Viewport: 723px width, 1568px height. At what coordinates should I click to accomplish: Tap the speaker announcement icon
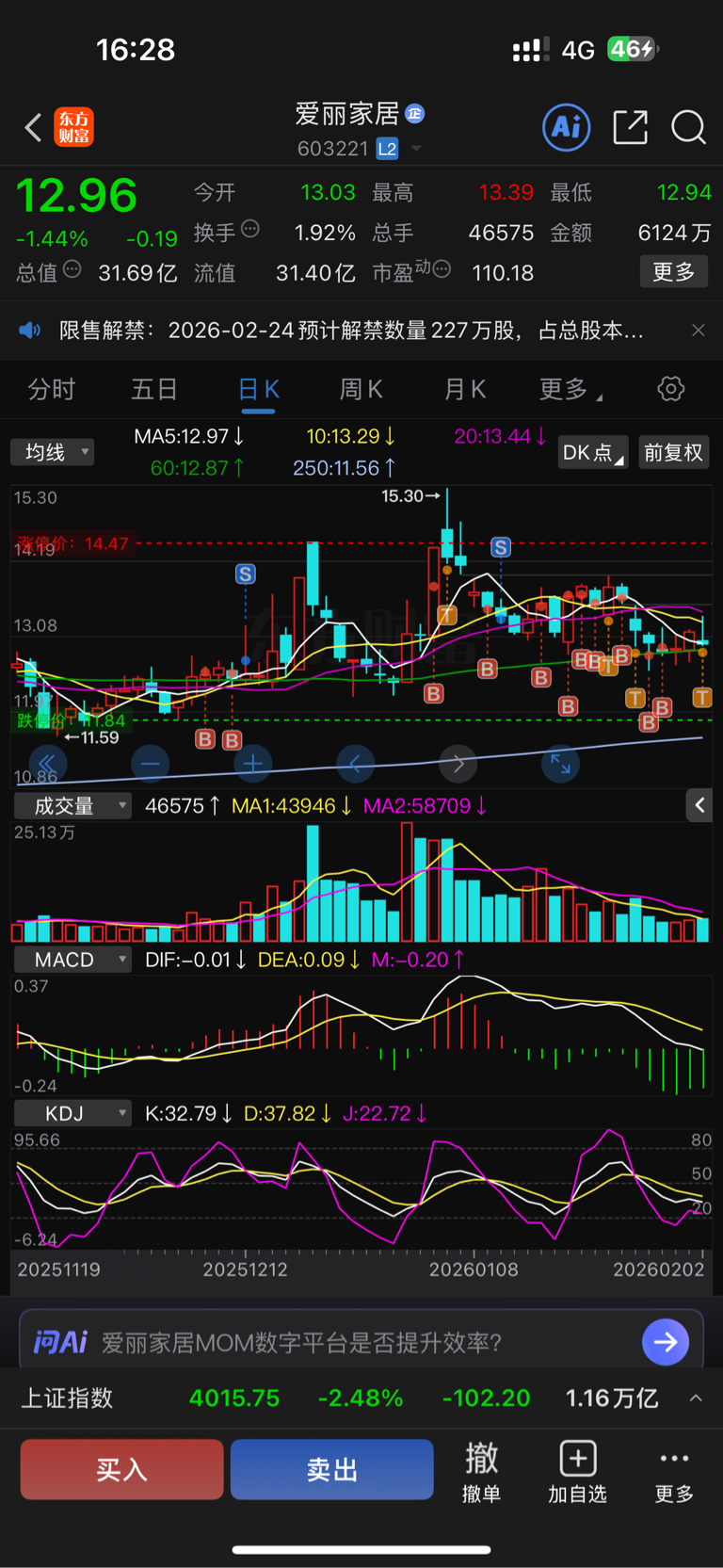click(x=31, y=331)
